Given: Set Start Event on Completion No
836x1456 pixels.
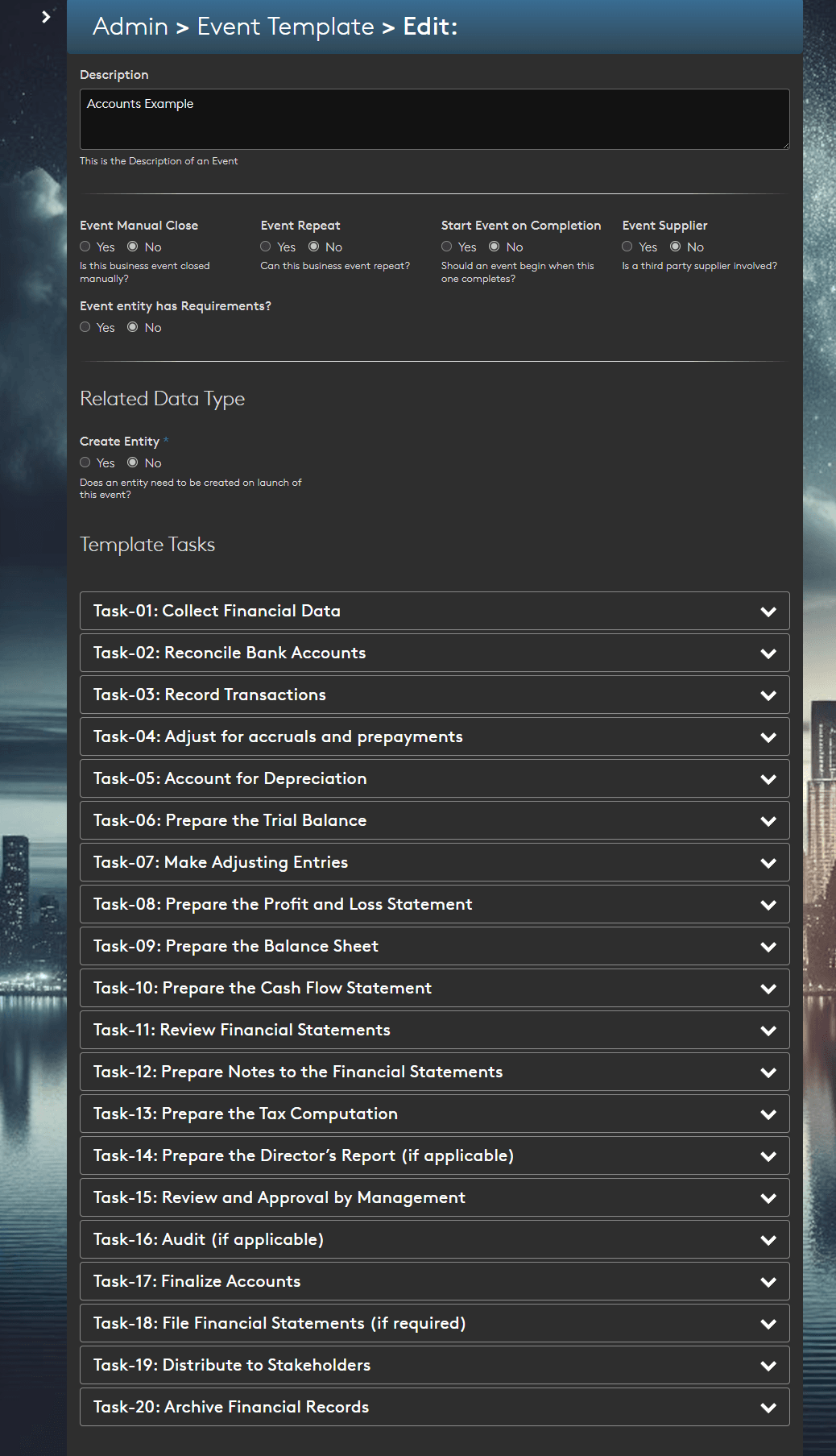Looking at the screenshot, I should tap(495, 247).
